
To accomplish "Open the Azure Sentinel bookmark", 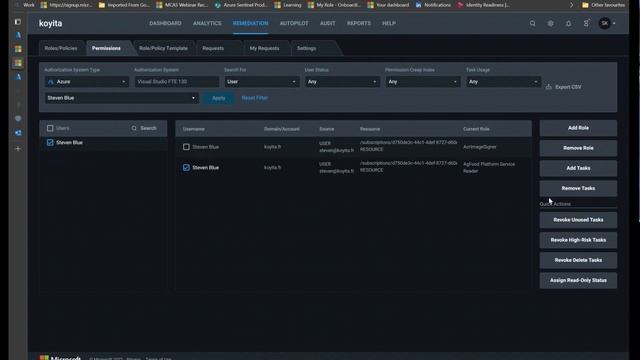I will pyautogui.click(x=241, y=5).
